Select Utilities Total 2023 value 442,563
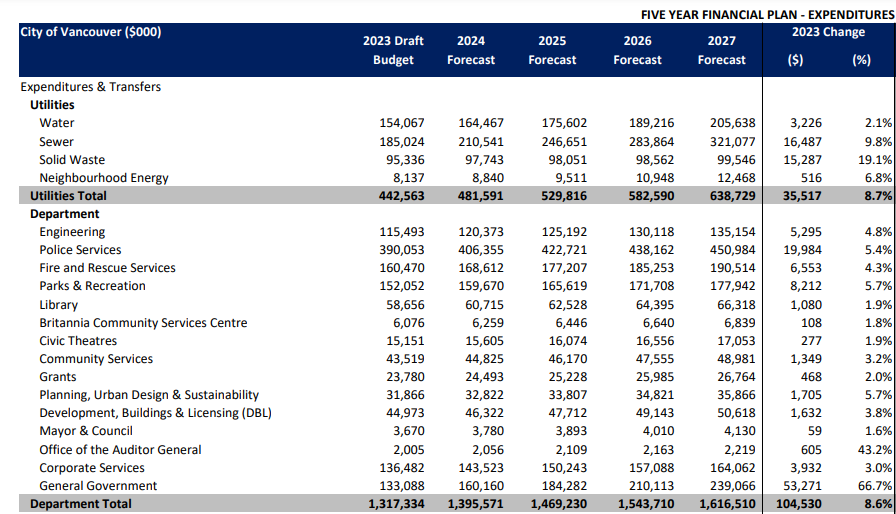Image resolution: width=896 pixels, height=514 pixels. [x=401, y=196]
